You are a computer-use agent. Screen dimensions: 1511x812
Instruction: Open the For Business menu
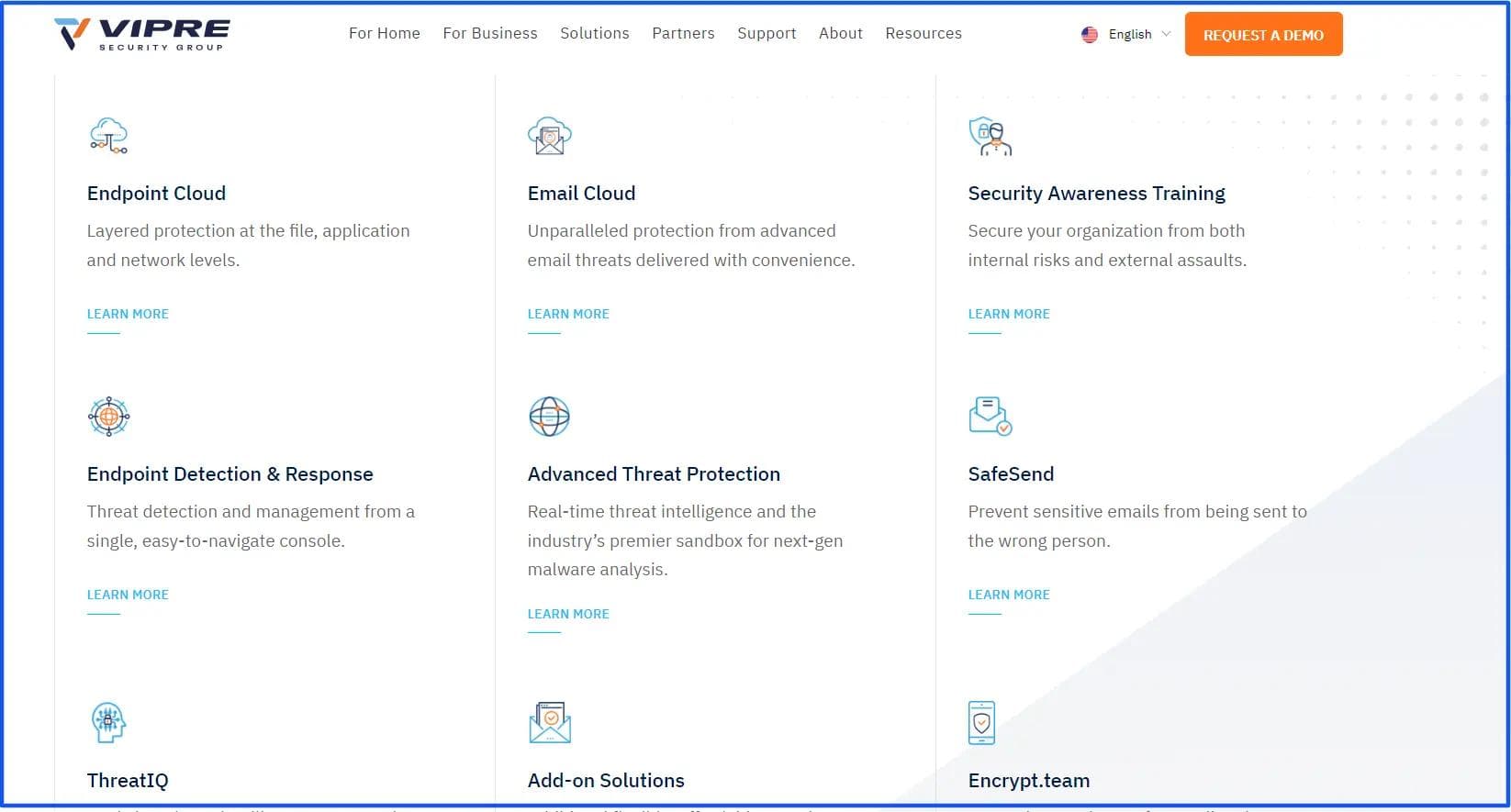click(x=490, y=33)
